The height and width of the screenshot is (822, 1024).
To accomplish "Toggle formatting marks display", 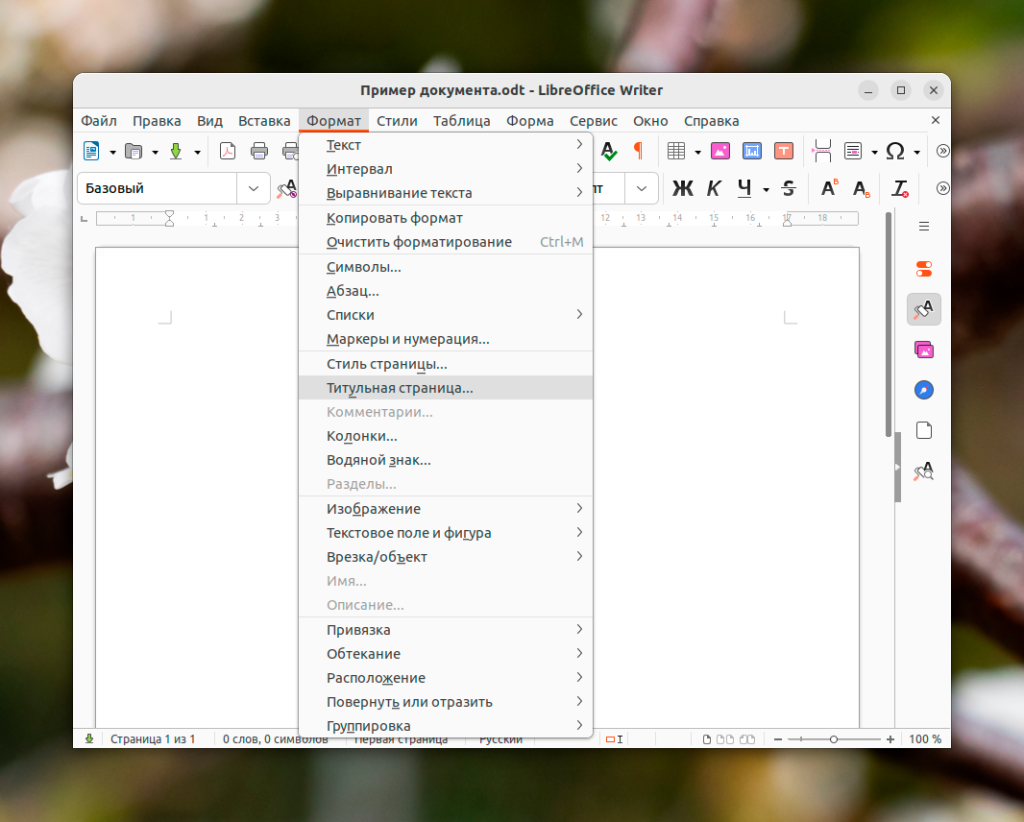I will click(639, 151).
